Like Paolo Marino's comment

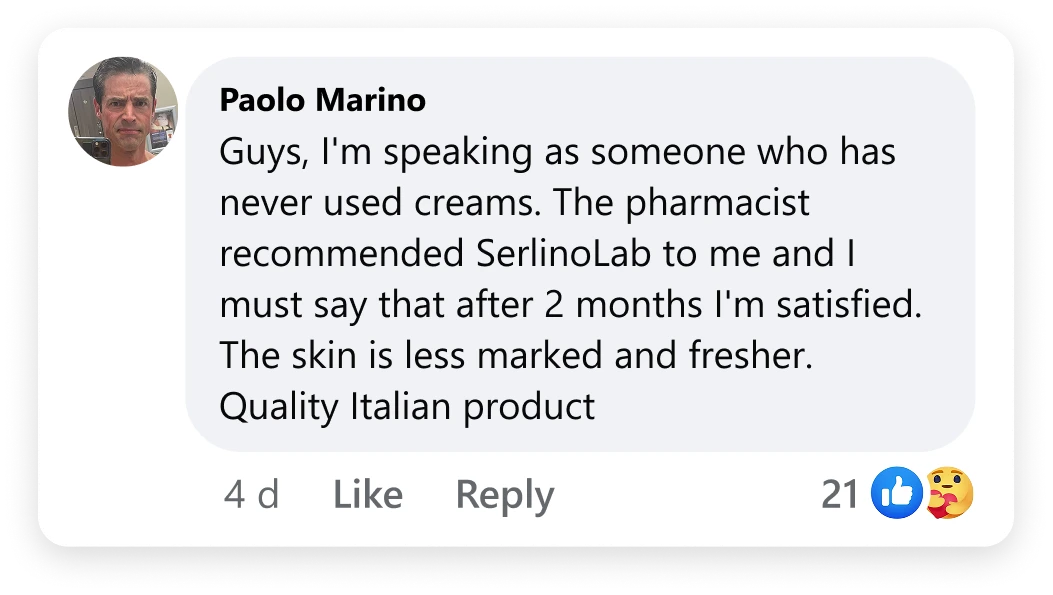(x=367, y=495)
